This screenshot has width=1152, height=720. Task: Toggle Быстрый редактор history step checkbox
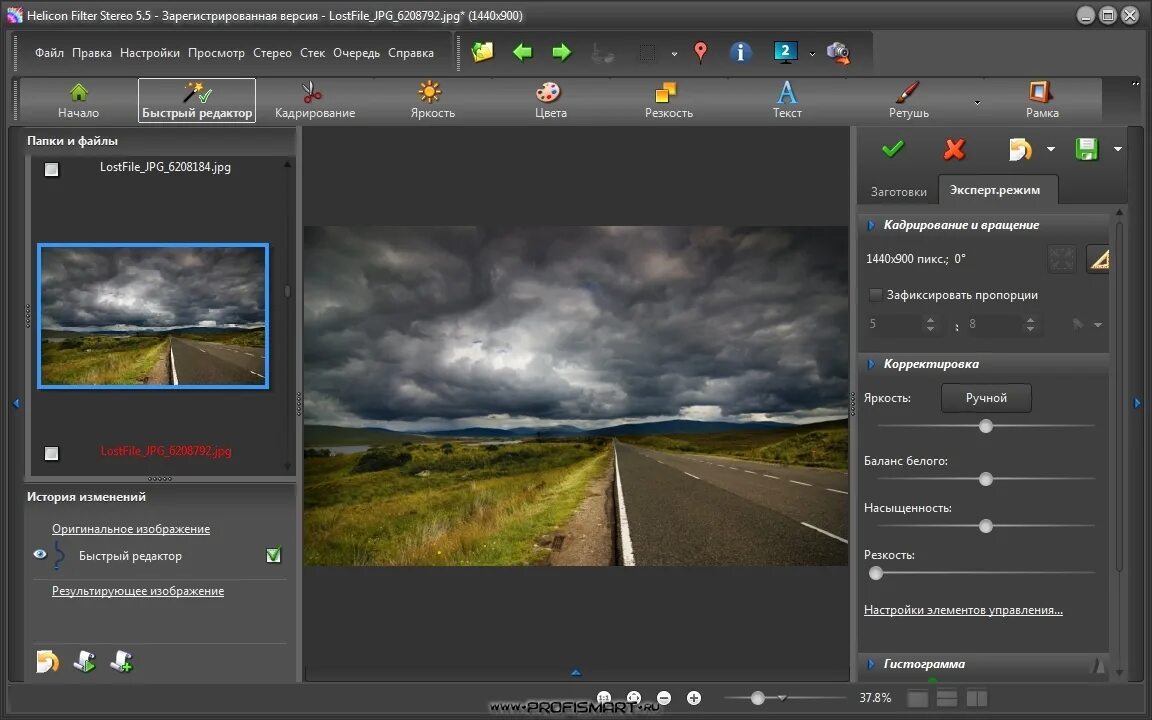(x=273, y=555)
